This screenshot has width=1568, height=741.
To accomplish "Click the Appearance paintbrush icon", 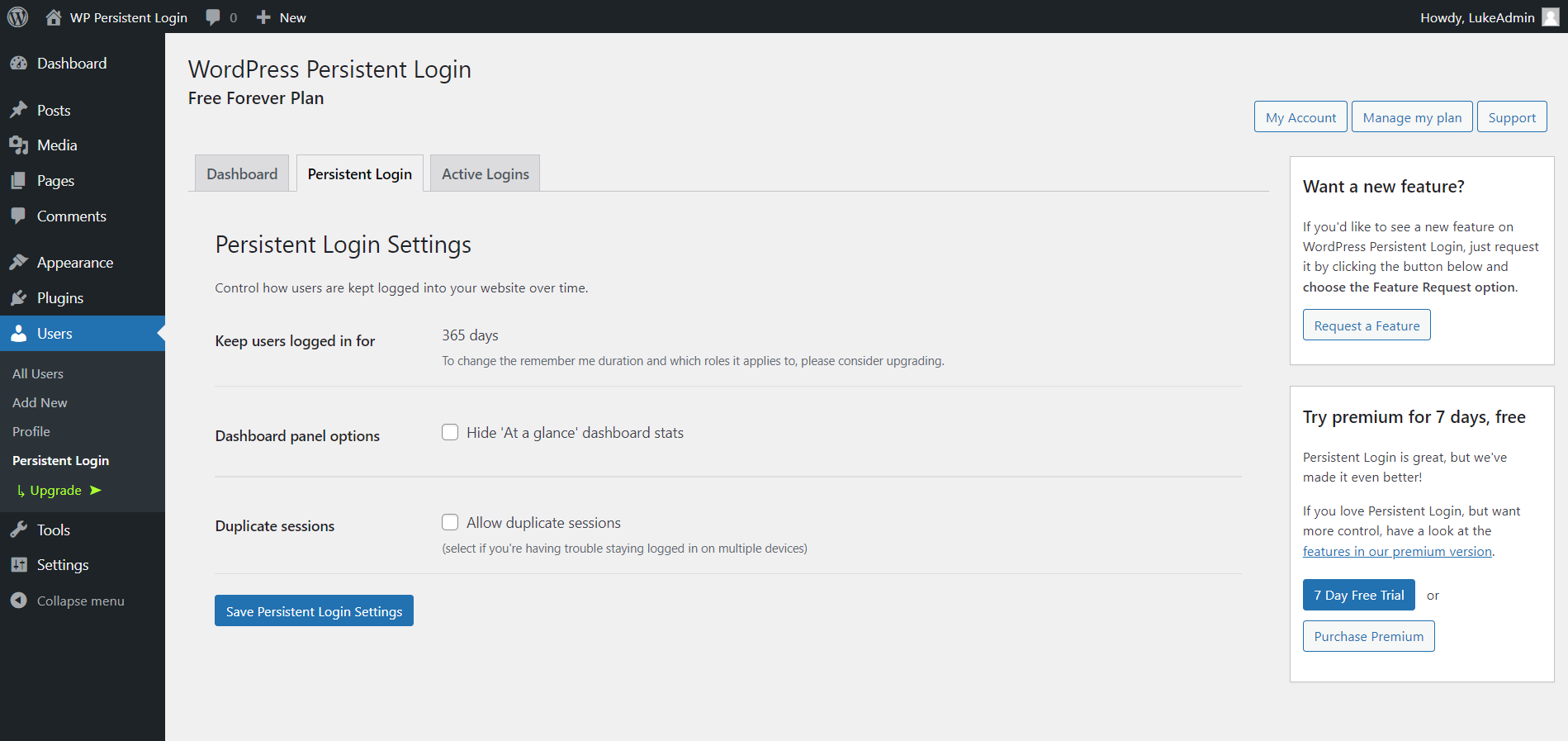I will (x=19, y=263).
